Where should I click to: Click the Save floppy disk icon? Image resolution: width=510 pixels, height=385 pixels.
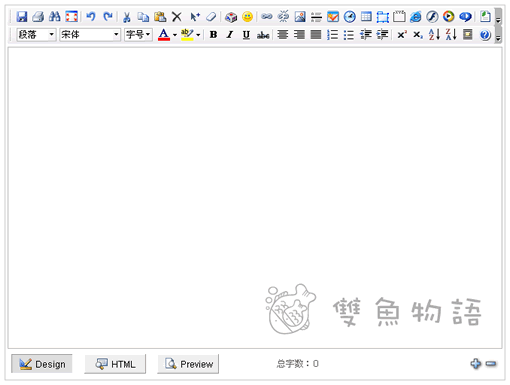(x=22, y=16)
